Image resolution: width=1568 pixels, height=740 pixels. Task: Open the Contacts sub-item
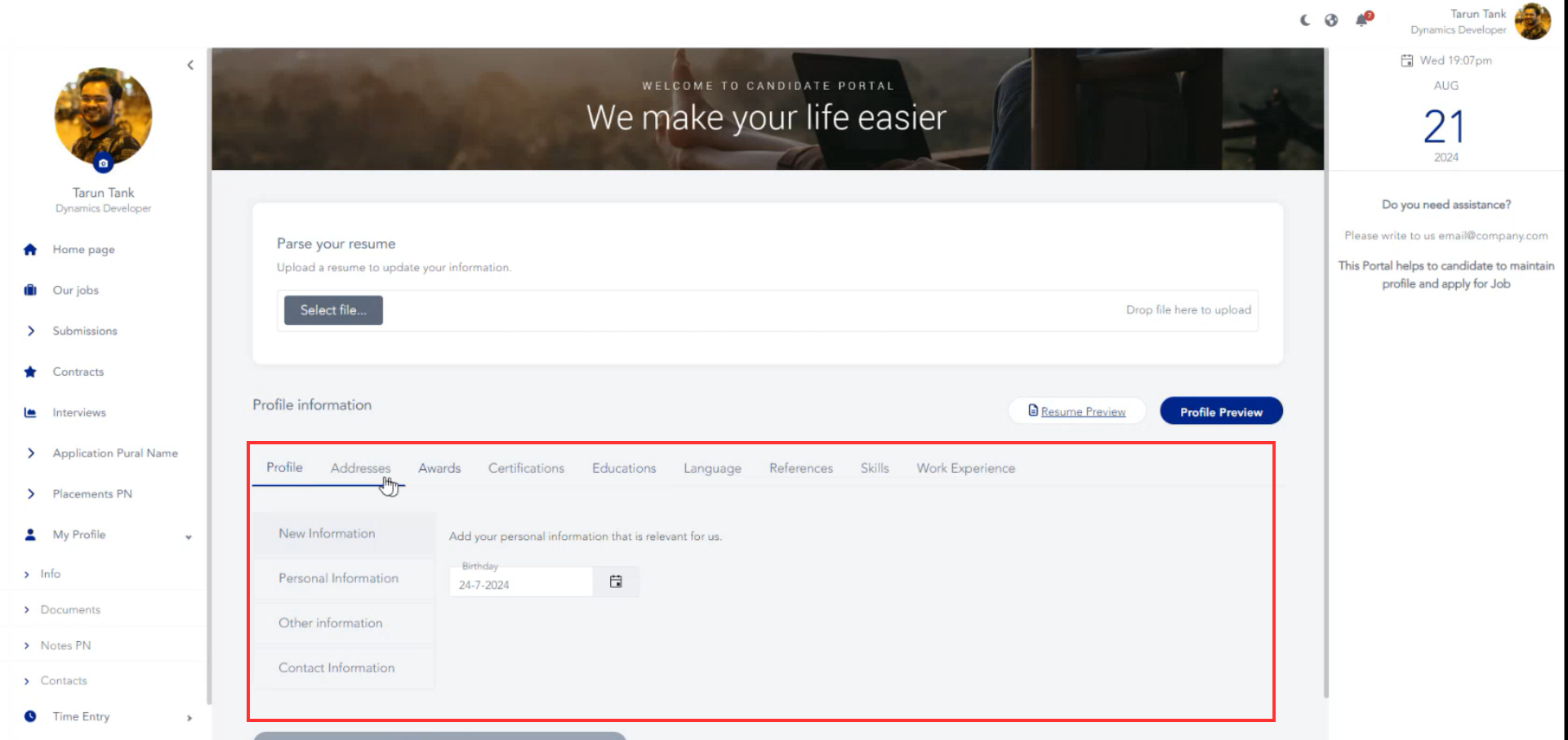[x=64, y=681]
